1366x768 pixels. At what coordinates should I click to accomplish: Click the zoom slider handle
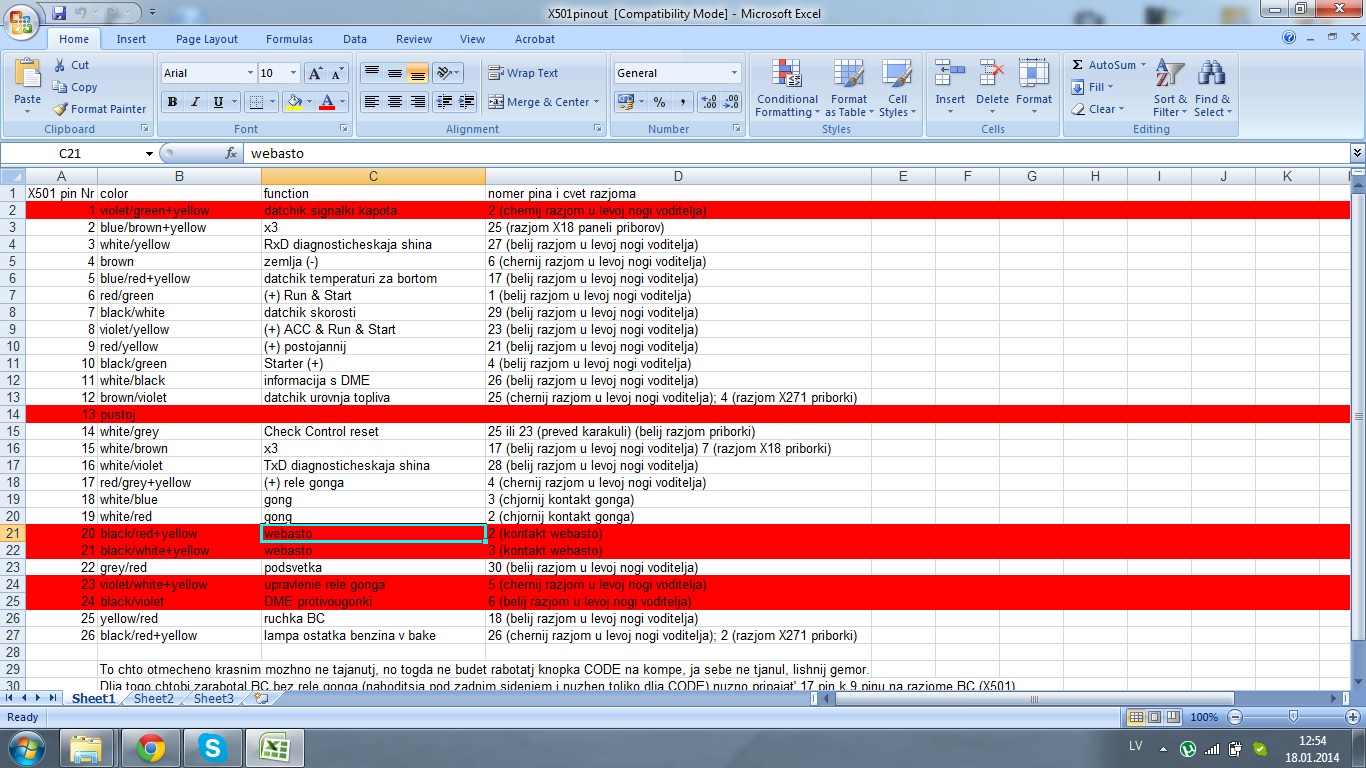[x=1293, y=717]
